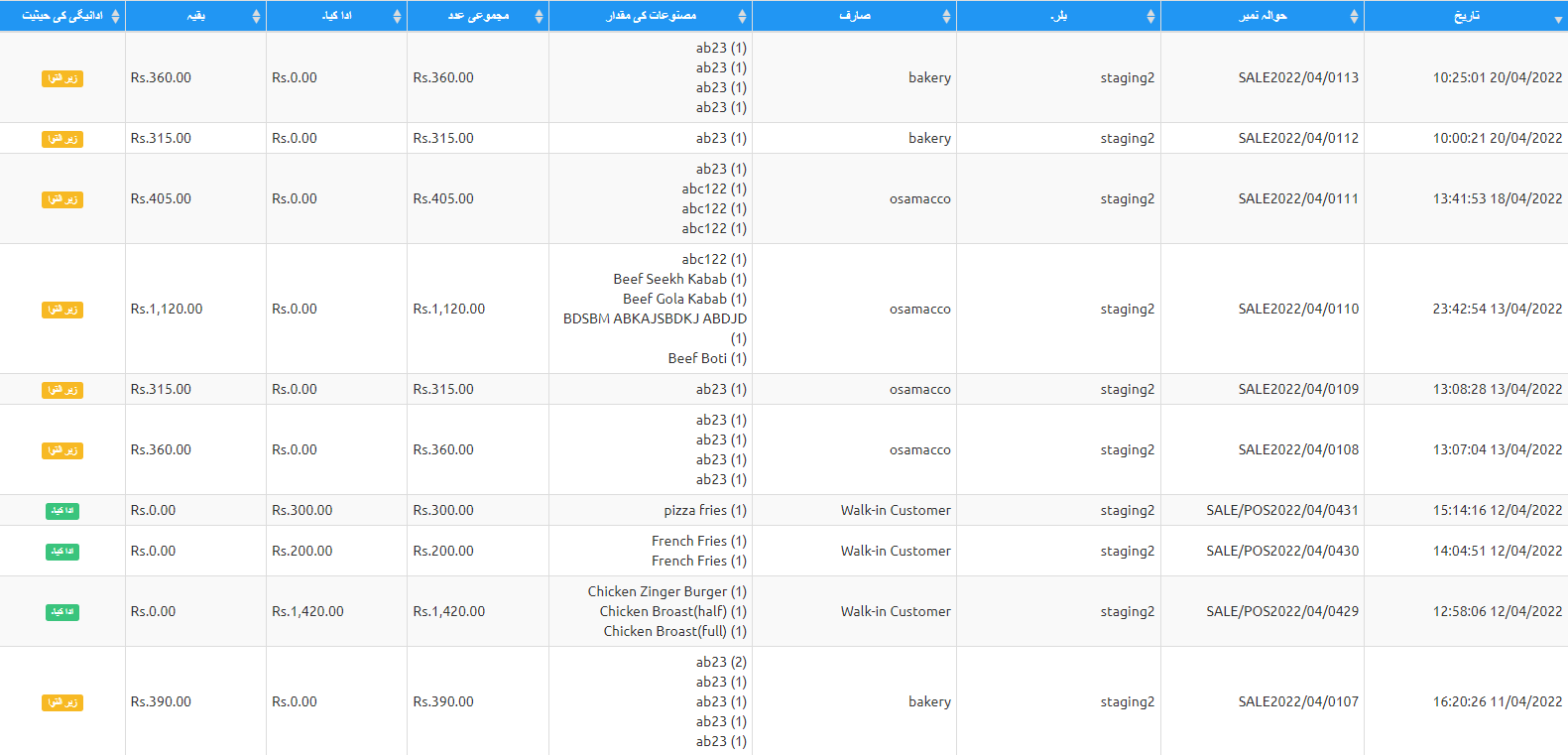Sort by صارف customer column arrows

pyautogui.click(x=946, y=16)
